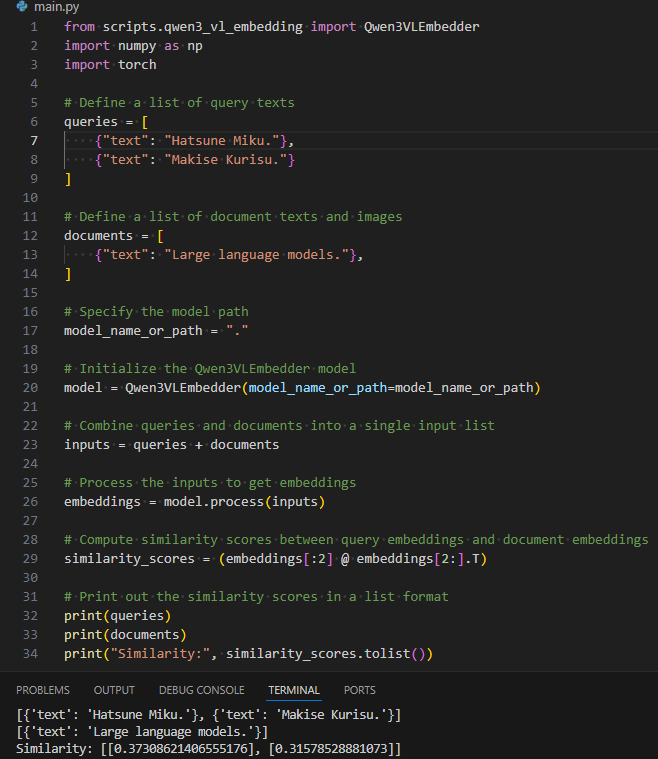The width and height of the screenshot is (658, 759).
Task: Select the TERMINAL panel tab
Action: pyautogui.click(x=294, y=690)
